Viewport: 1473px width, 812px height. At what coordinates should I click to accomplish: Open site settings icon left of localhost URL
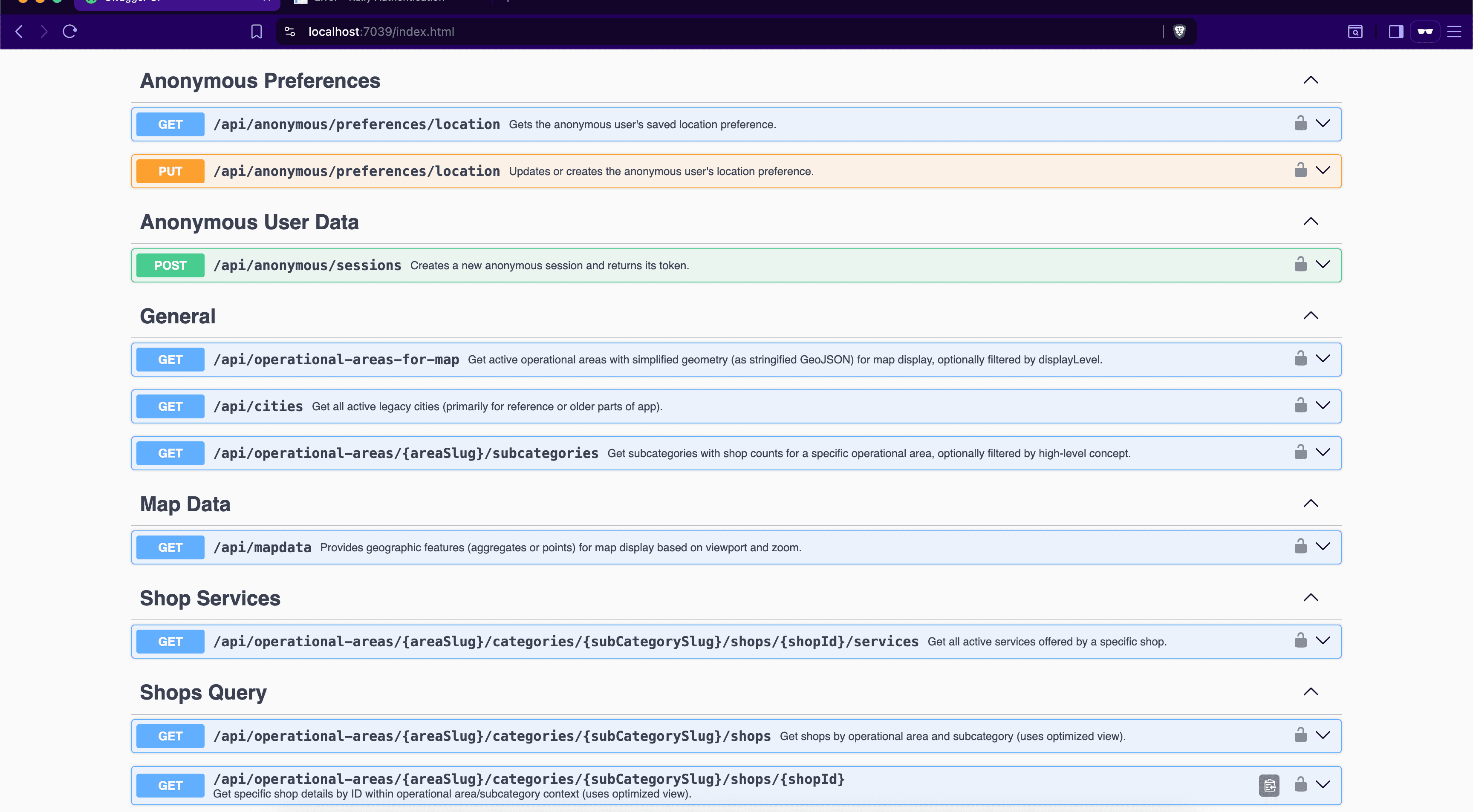coord(290,32)
